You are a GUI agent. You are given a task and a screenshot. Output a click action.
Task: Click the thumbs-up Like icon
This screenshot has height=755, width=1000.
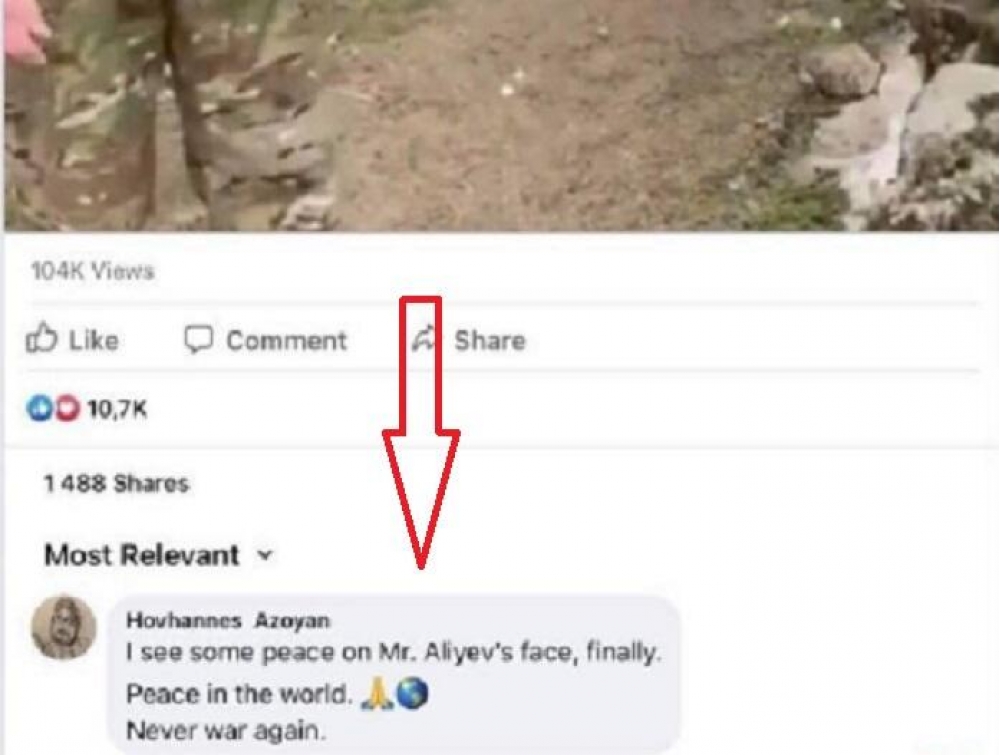(x=41, y=340)
